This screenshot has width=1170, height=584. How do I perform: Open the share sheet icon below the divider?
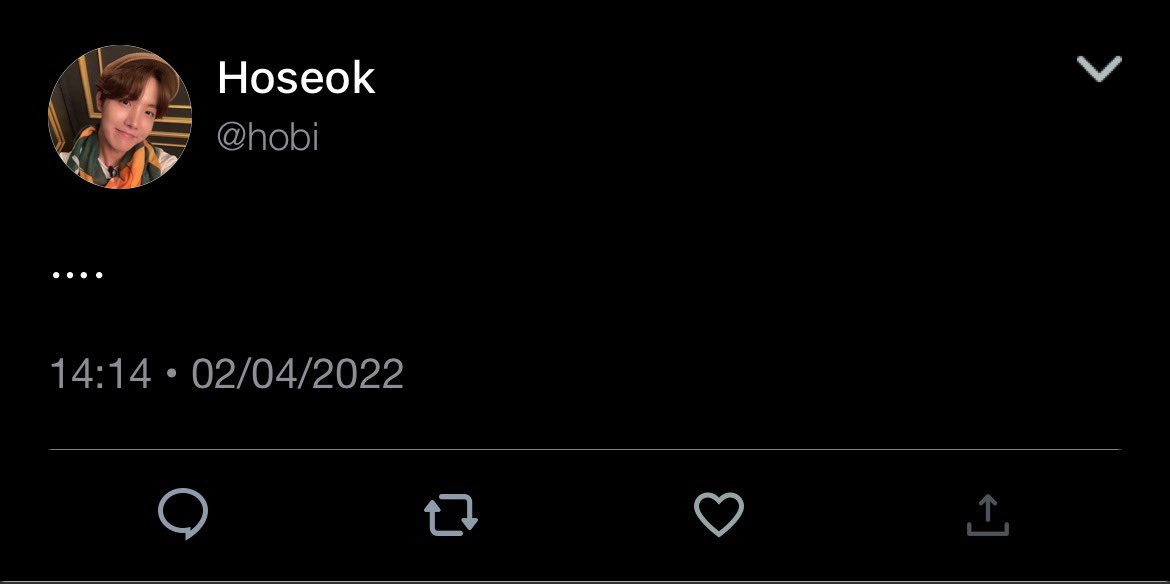tap(987, 515)
